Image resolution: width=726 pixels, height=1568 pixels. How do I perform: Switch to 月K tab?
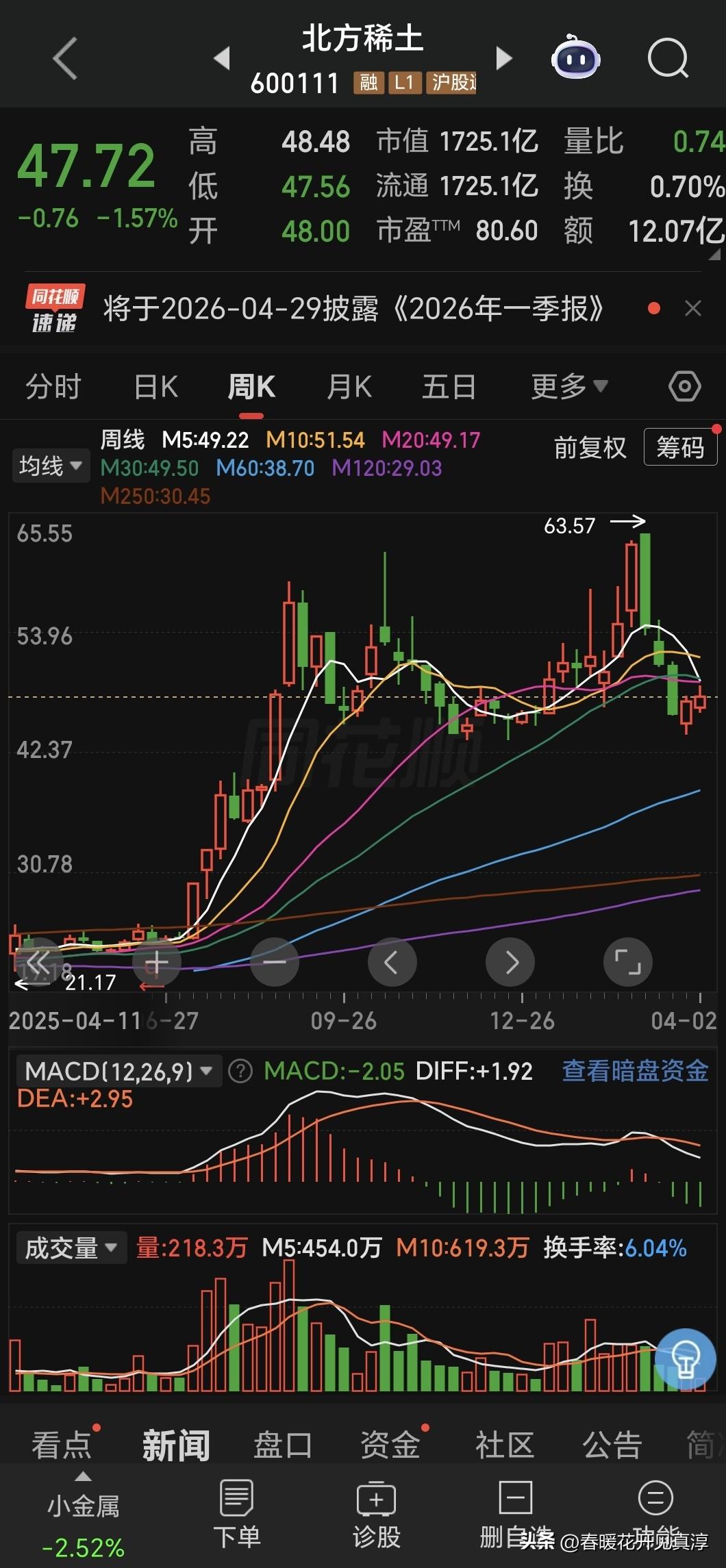coord(349,386)
